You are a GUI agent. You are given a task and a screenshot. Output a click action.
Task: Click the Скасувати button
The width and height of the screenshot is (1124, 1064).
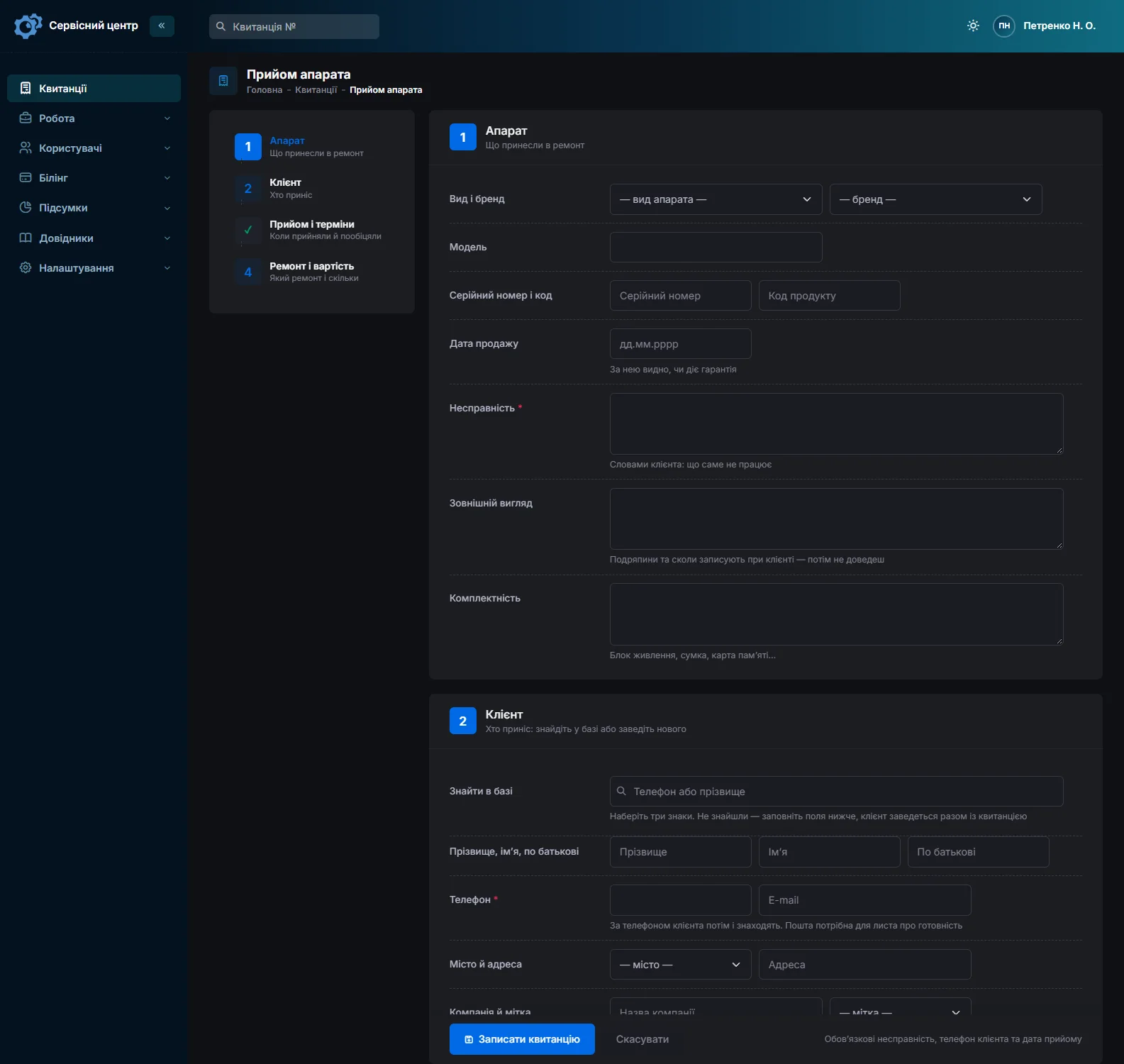point(642,1039)
